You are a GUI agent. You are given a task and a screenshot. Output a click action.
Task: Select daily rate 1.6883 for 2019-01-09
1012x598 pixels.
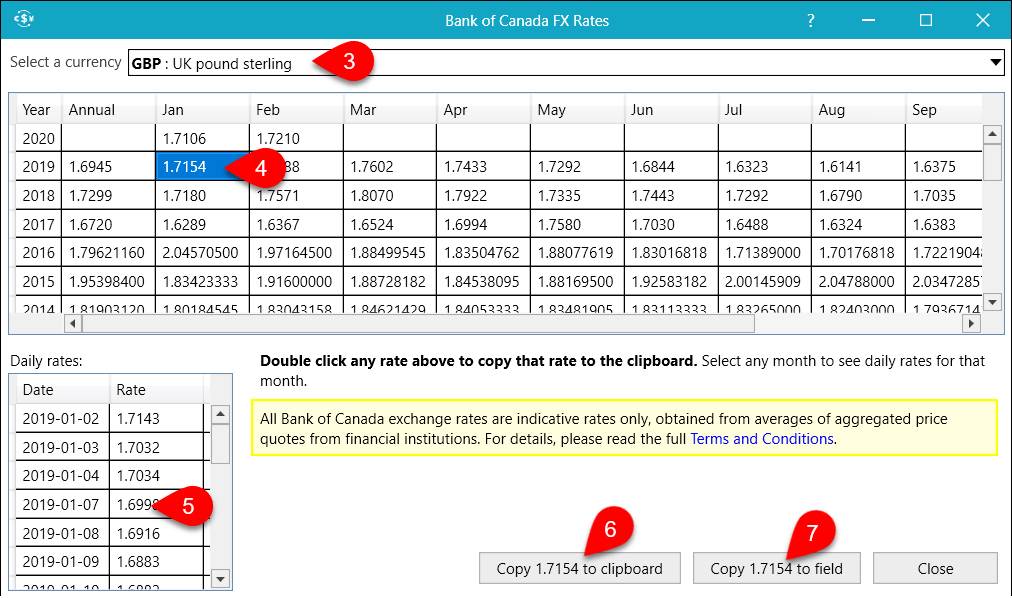[x=157, y=561]
